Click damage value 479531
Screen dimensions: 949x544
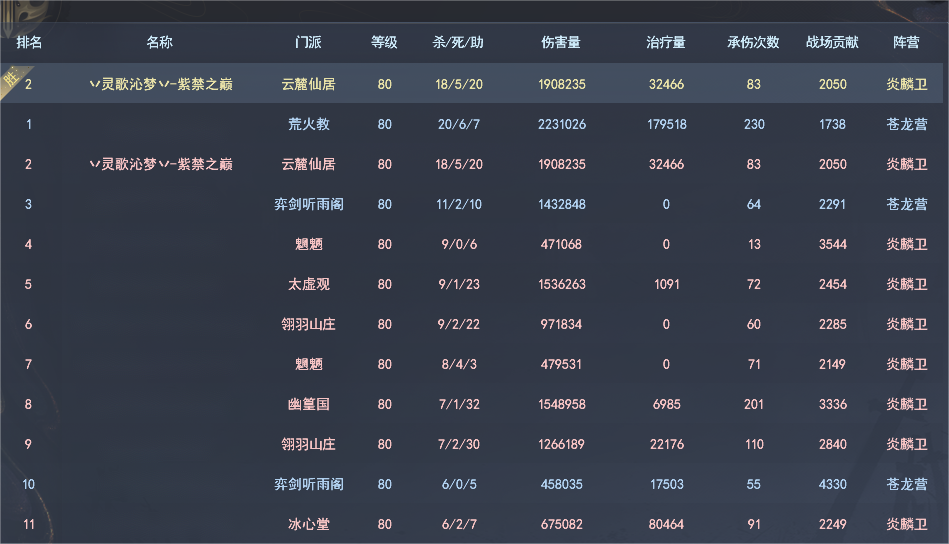tap(561, 364)
